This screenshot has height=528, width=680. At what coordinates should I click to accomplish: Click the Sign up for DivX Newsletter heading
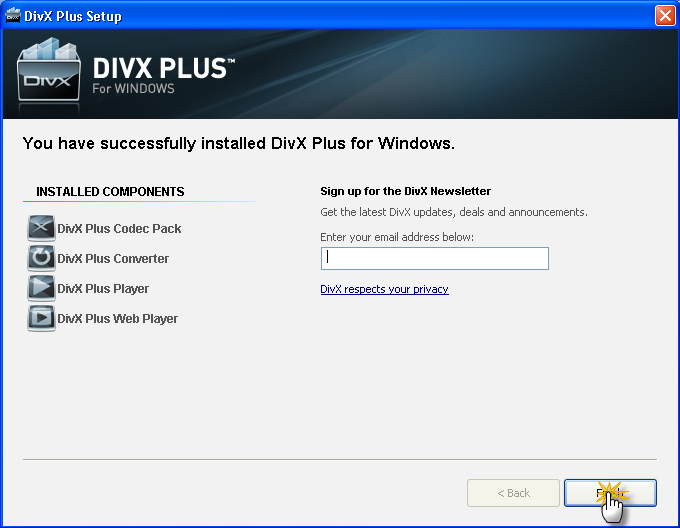point(405,191)
